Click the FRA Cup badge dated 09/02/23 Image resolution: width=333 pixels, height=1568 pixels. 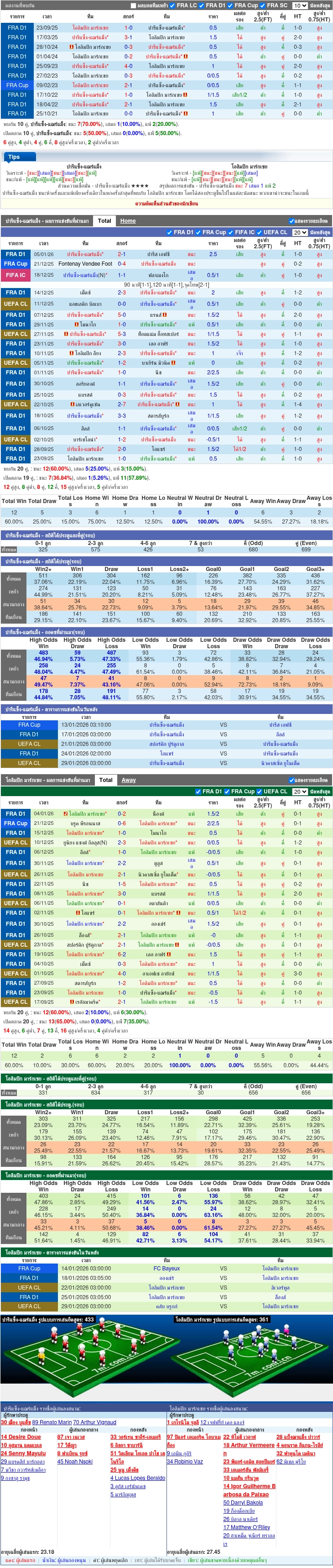point(17,85)
